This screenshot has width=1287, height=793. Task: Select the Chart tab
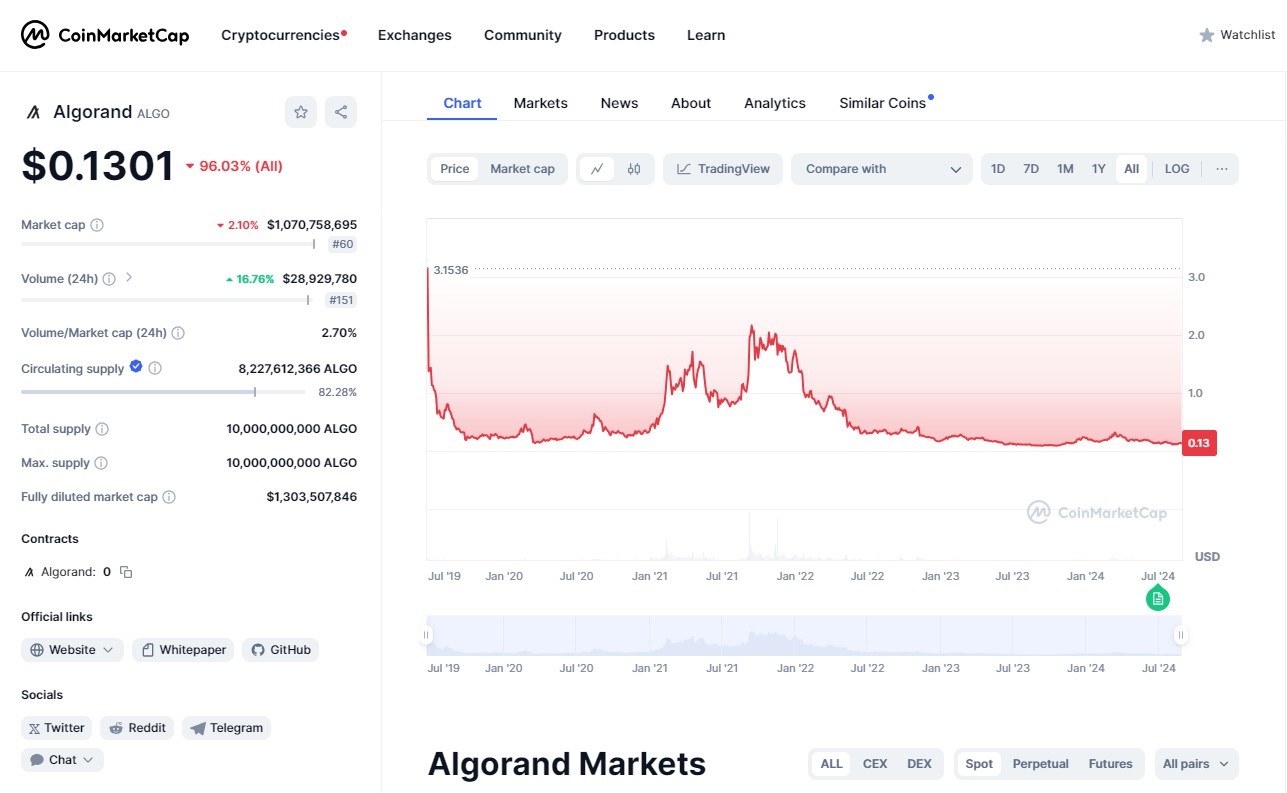pyautogui.click(x=462, y=103)
